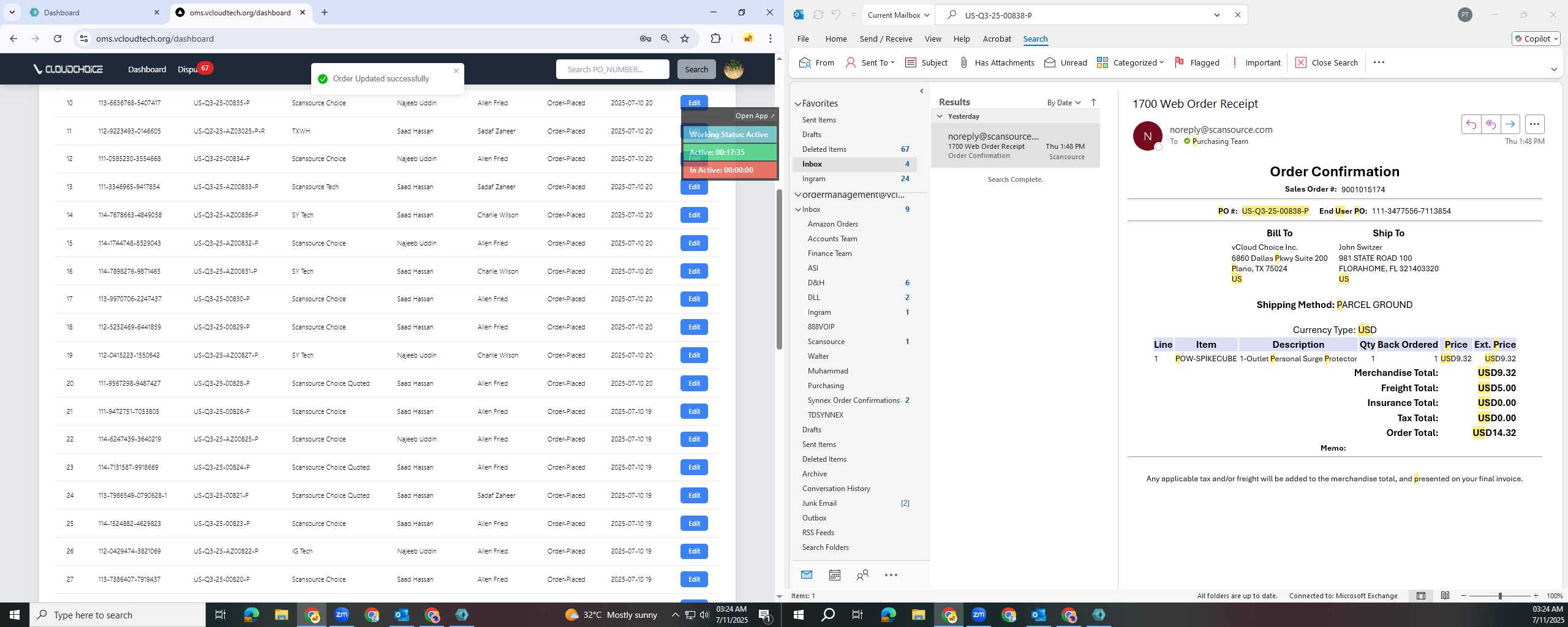Switch to Outlook Mail view

pos(807,574)
